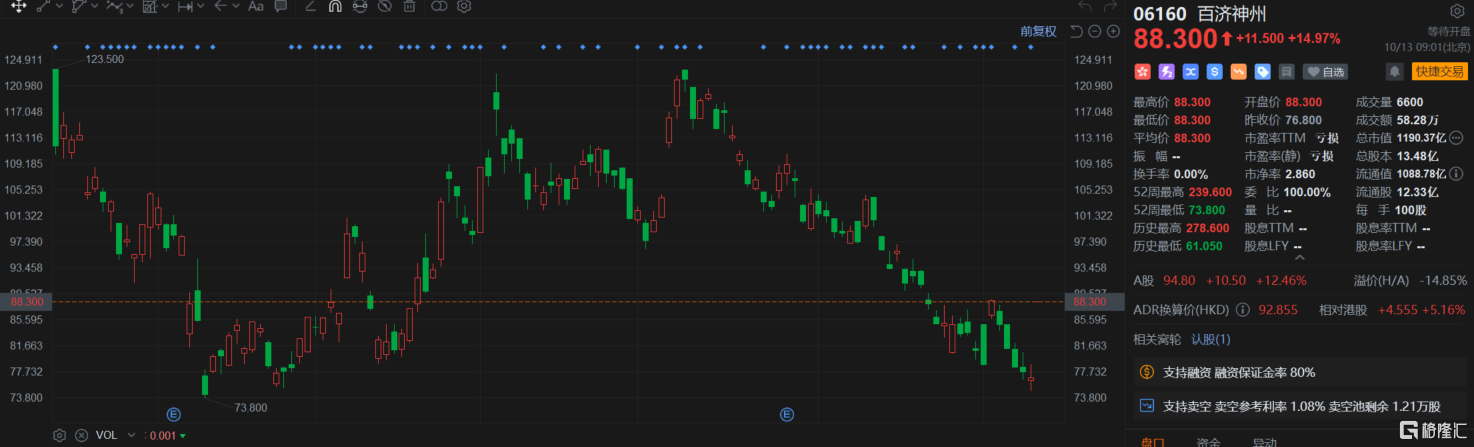Click the purple lightning level-2 icon
Image resolution: width=1474 pixels, height=447 pixels.
point(1166,72)
